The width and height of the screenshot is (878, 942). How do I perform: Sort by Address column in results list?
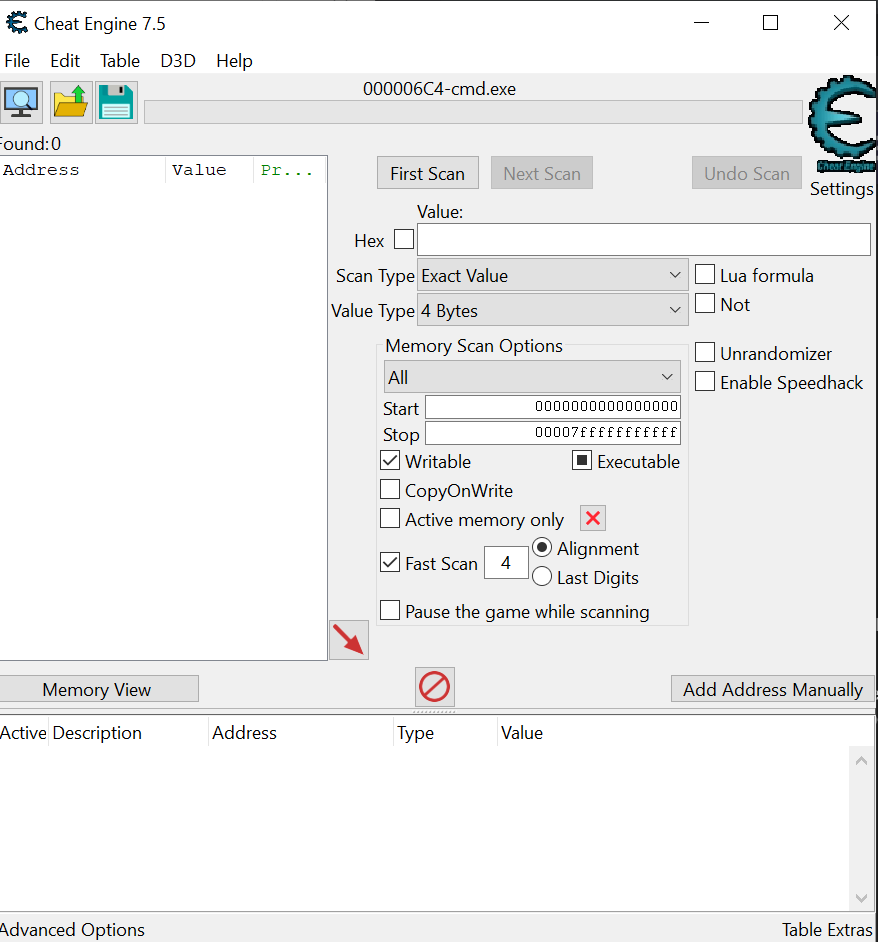tap(82, 170)
